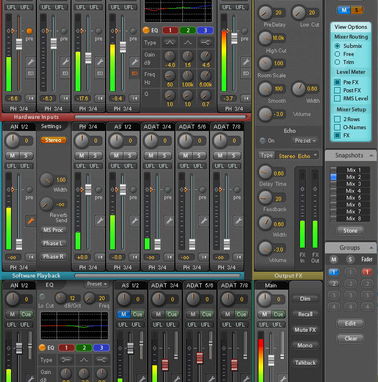The height and width of the screenshot is (382, 378).
Task: Open wrench settings on Software Playback PH 3/4
Action: (x=100, y=220)
